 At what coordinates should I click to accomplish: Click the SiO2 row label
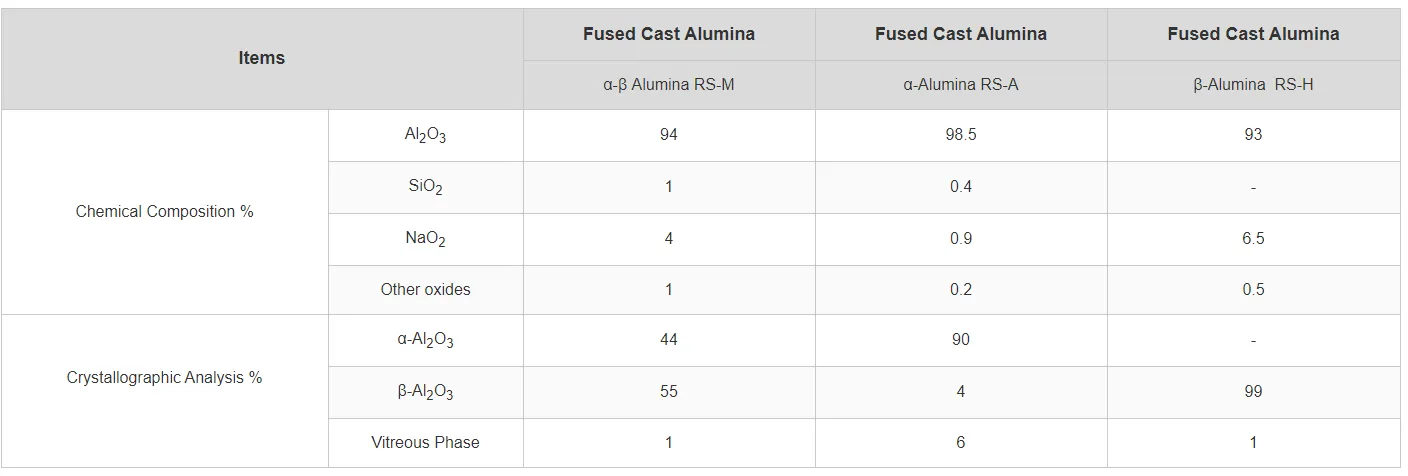pyautogui.click(x=426, y=187)
